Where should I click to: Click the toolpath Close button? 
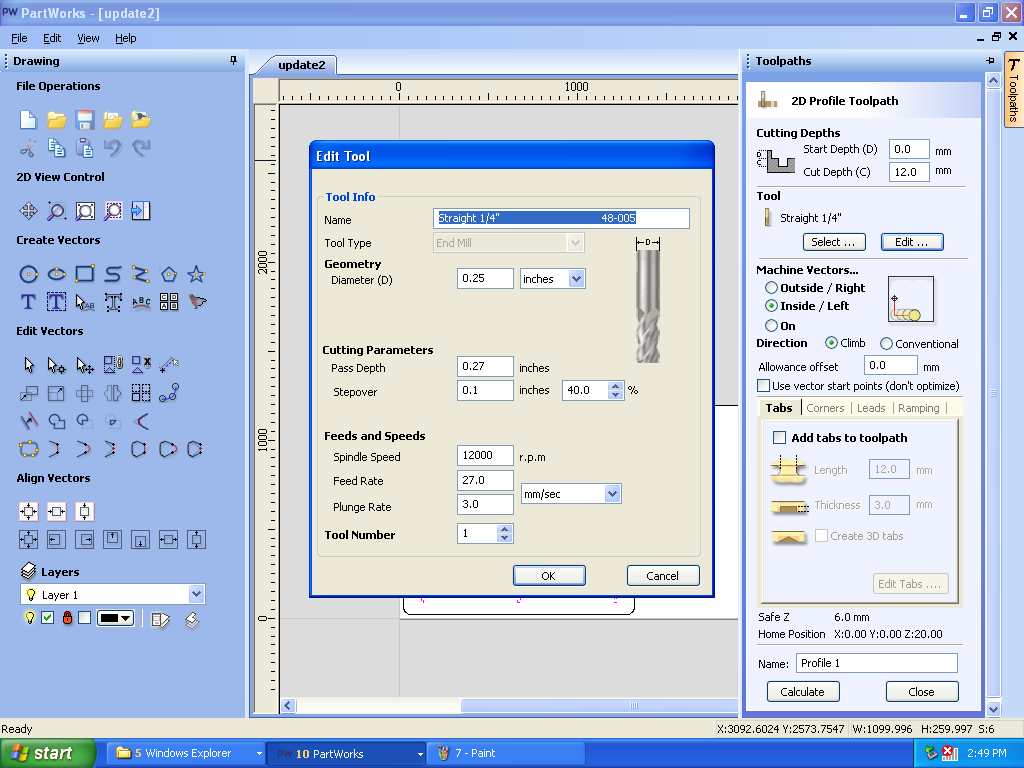click(921, 692)
